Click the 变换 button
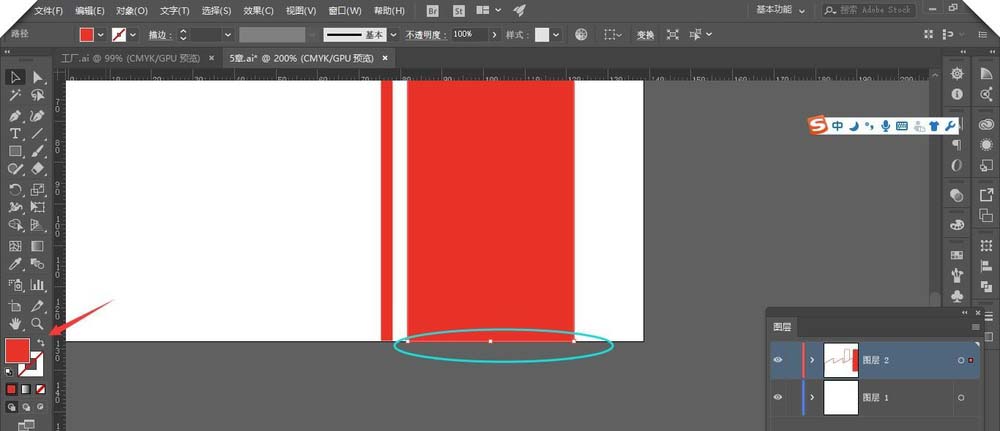1000x431 pixels. click(645, 34)
